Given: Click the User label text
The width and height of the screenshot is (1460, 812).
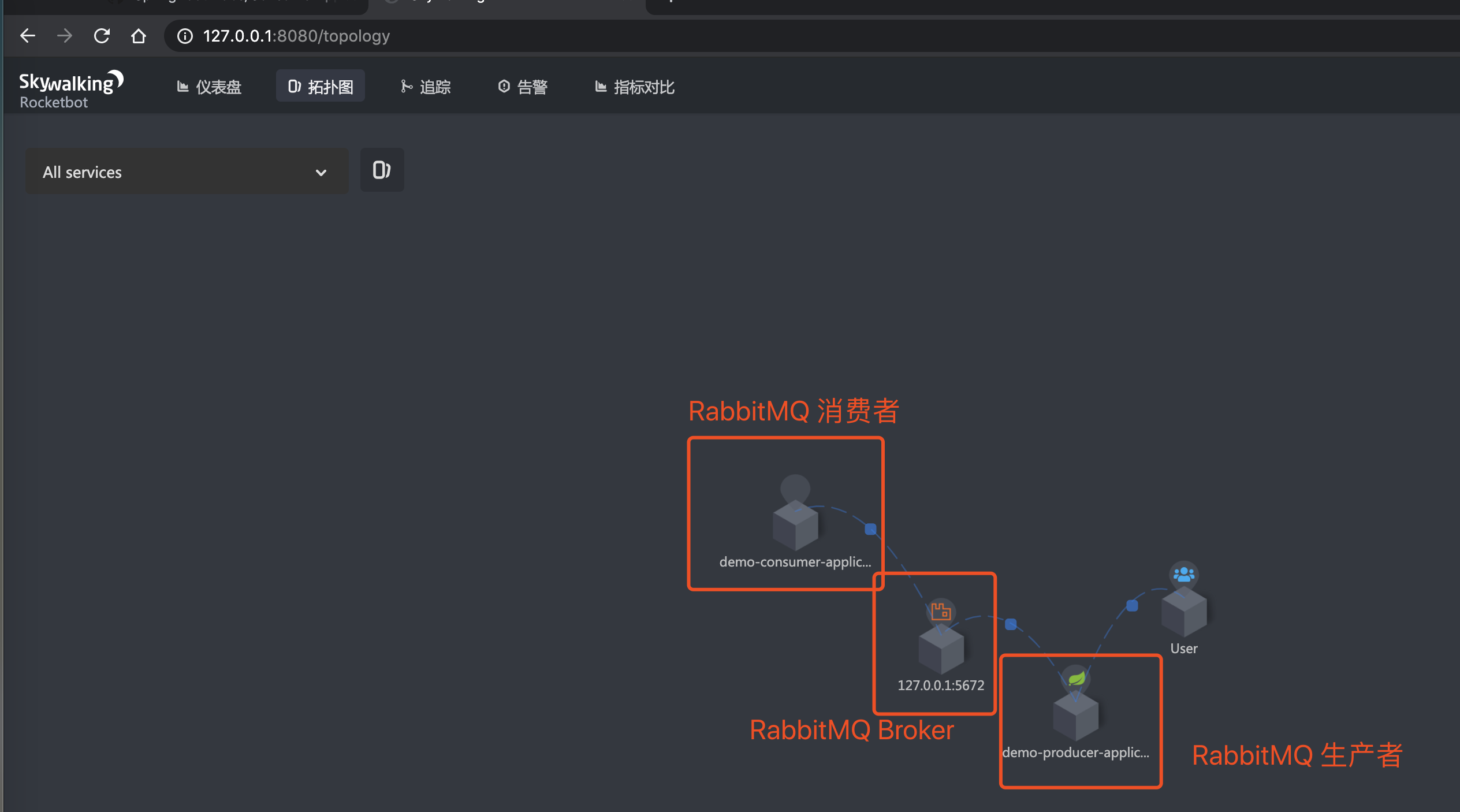Looking at the screenshot, I should pos(1184,649).
